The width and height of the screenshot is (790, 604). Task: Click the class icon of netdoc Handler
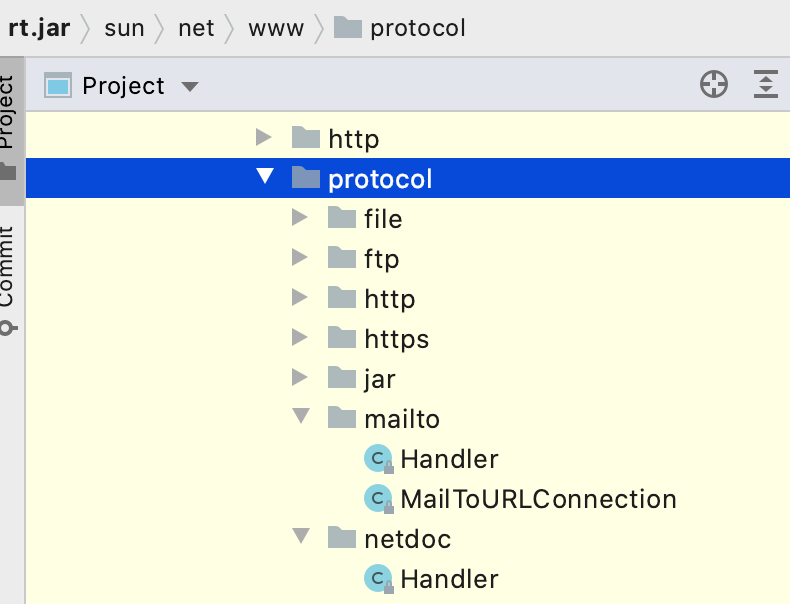(378, 578)
